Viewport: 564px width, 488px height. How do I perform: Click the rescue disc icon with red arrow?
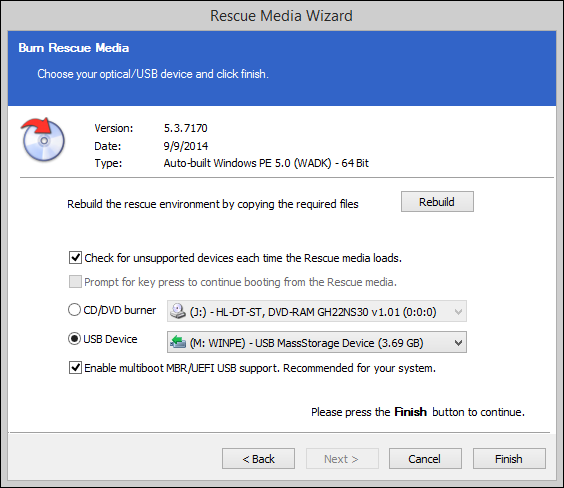tap(43, 140)
